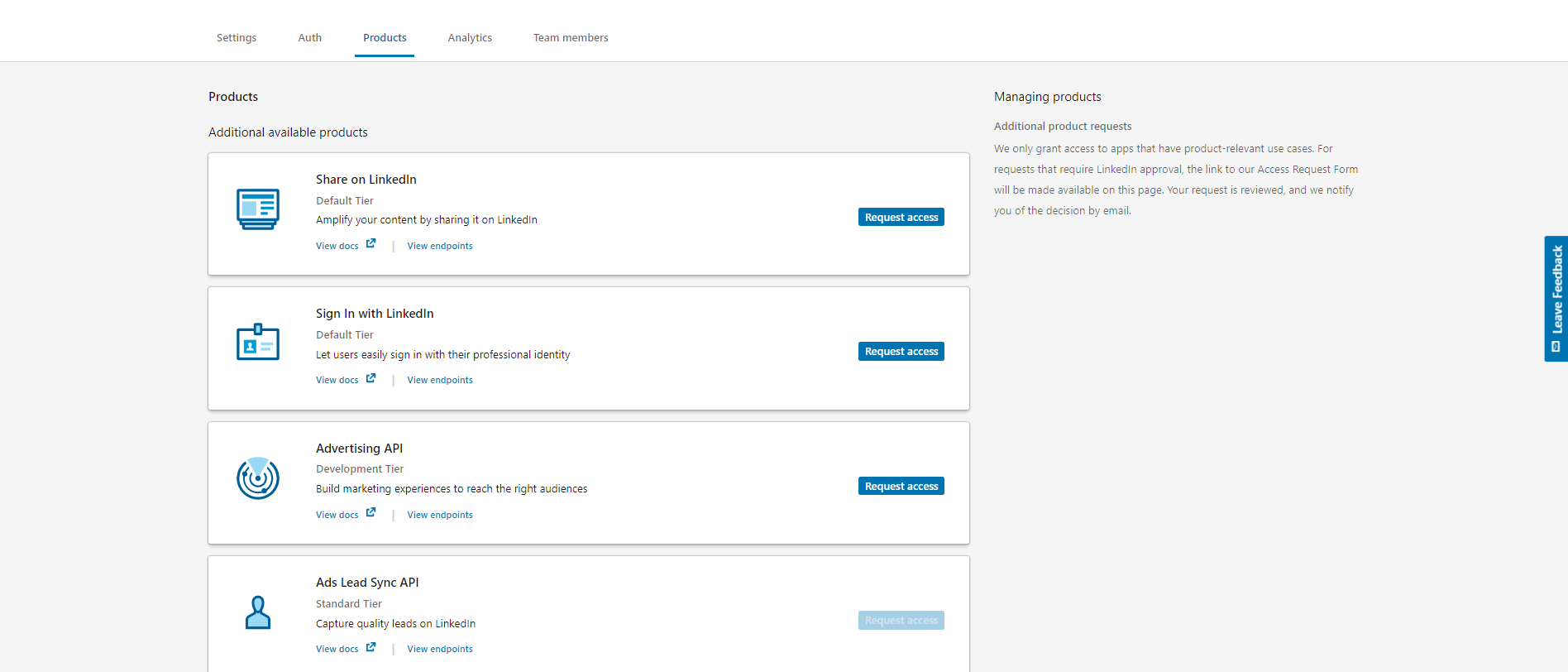This screenshot has width=1568, height=672.
Task: Click the Sign In with LinkedIn badge icon
Action: (258, 342)
